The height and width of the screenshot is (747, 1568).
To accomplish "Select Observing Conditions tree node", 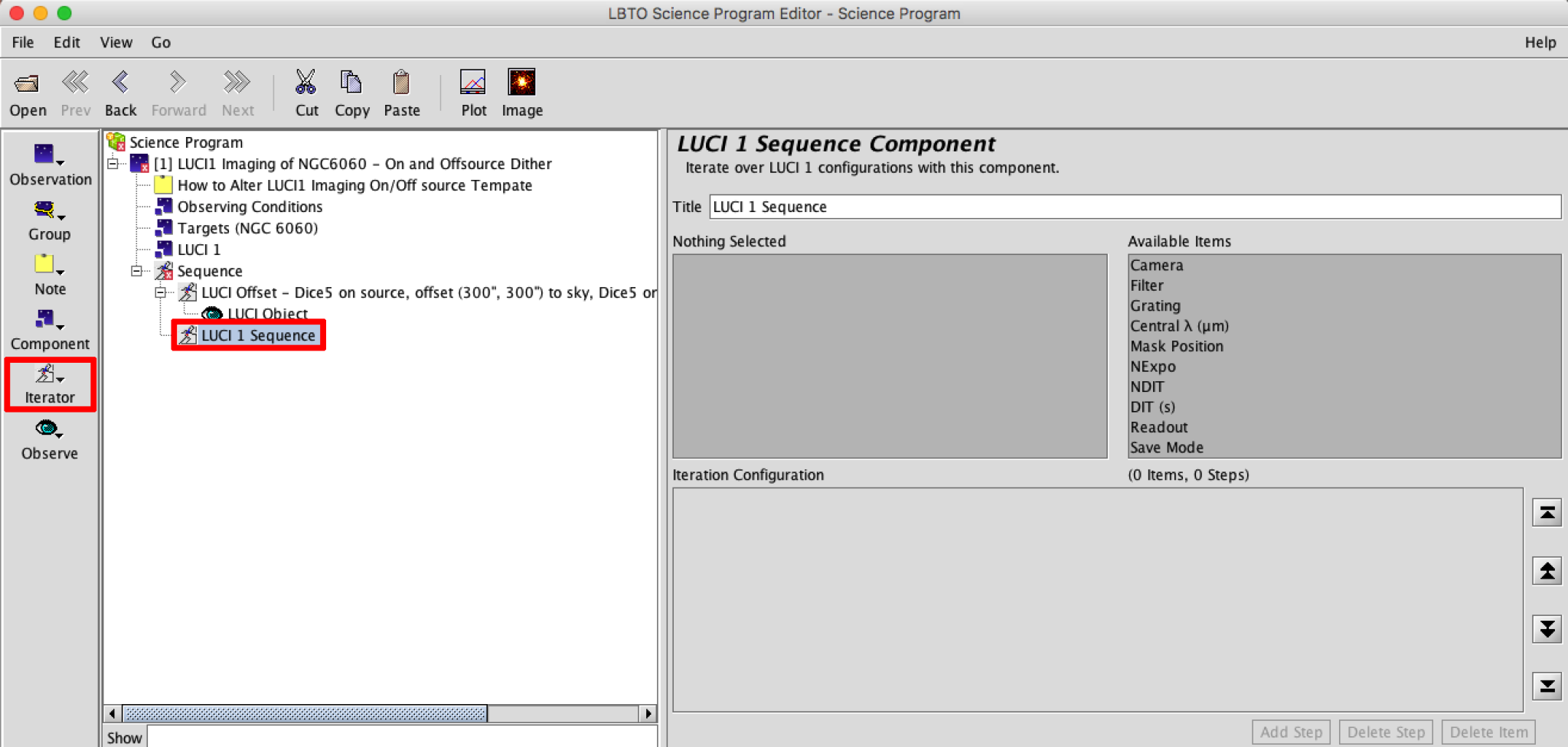I will pyautogui.click(x=250, y=207).
